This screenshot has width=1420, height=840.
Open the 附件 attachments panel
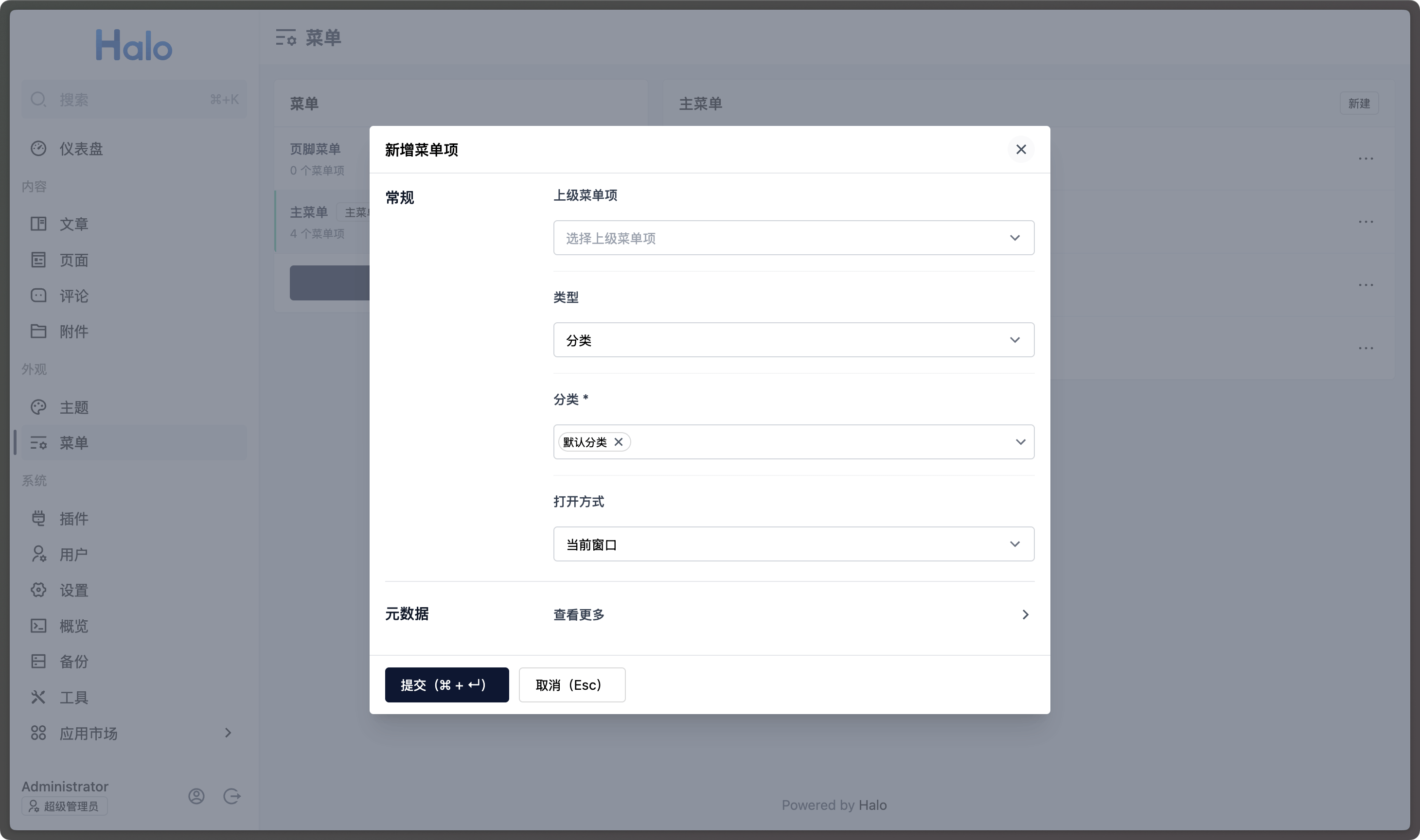tap(38, 331)
